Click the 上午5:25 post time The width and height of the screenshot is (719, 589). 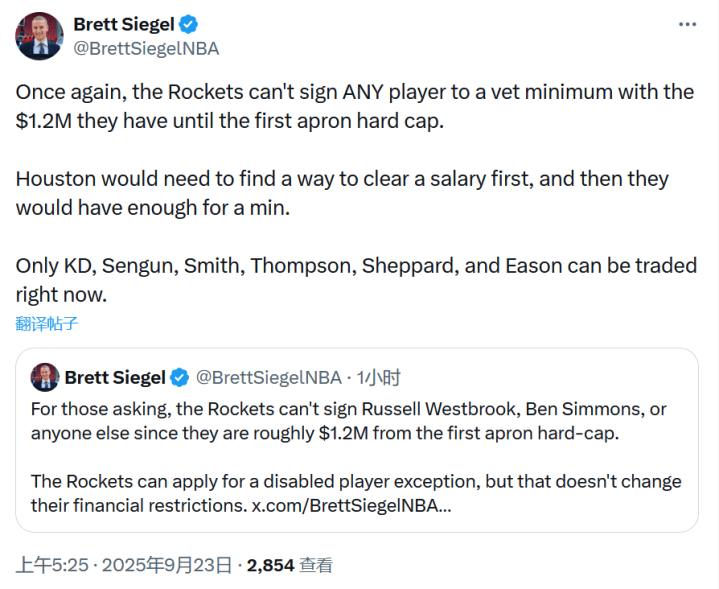pyautogui.click(x=50, y=565)
